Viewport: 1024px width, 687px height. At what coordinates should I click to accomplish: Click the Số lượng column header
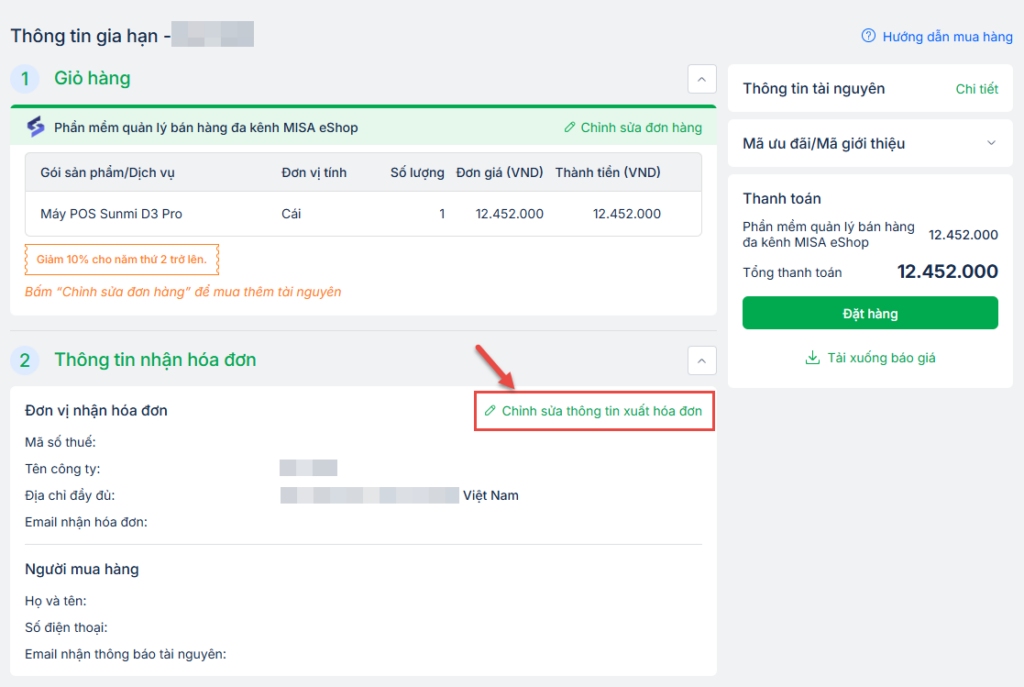[x=417, y=172]
